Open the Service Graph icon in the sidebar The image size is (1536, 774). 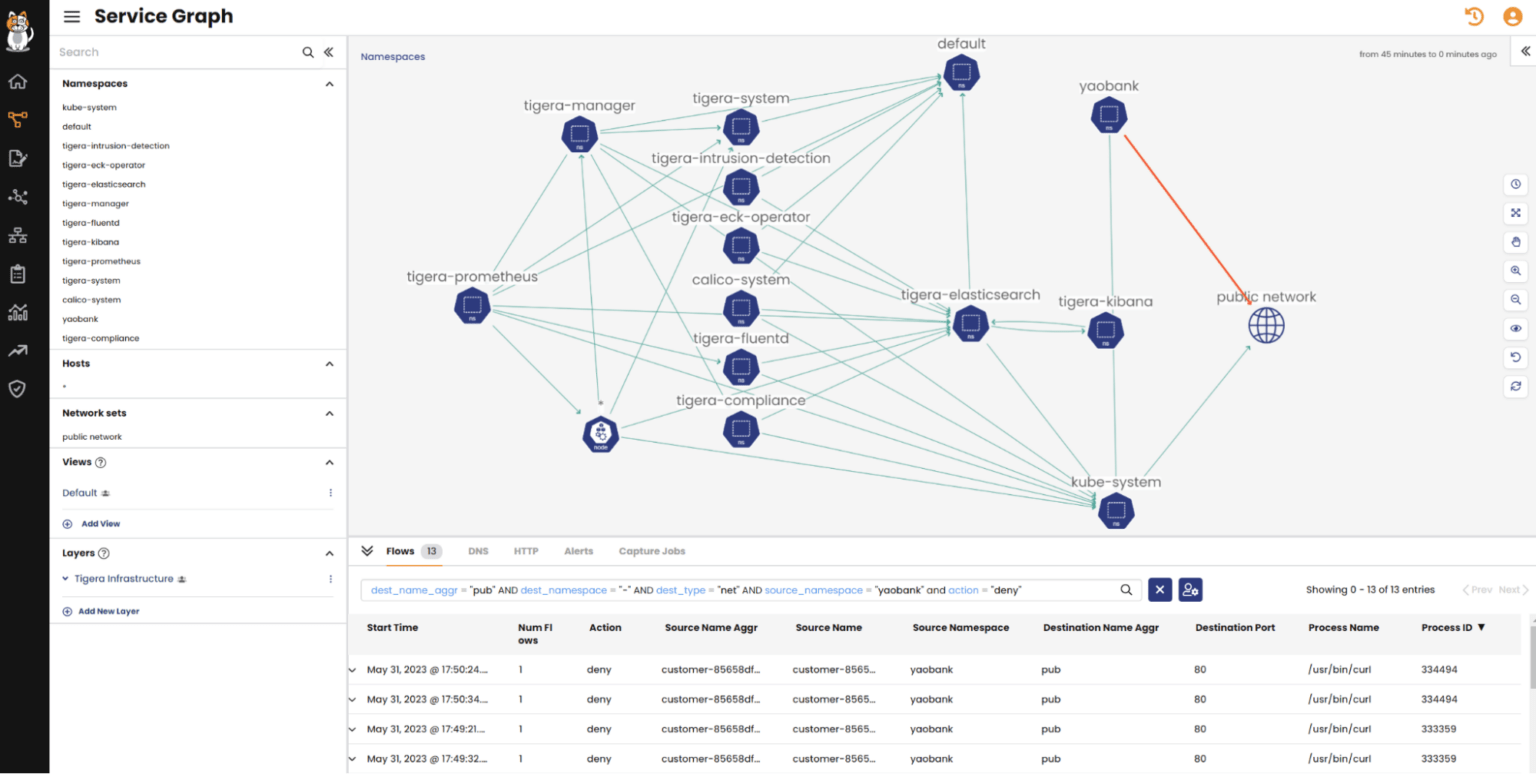click(x=17, y=119)
